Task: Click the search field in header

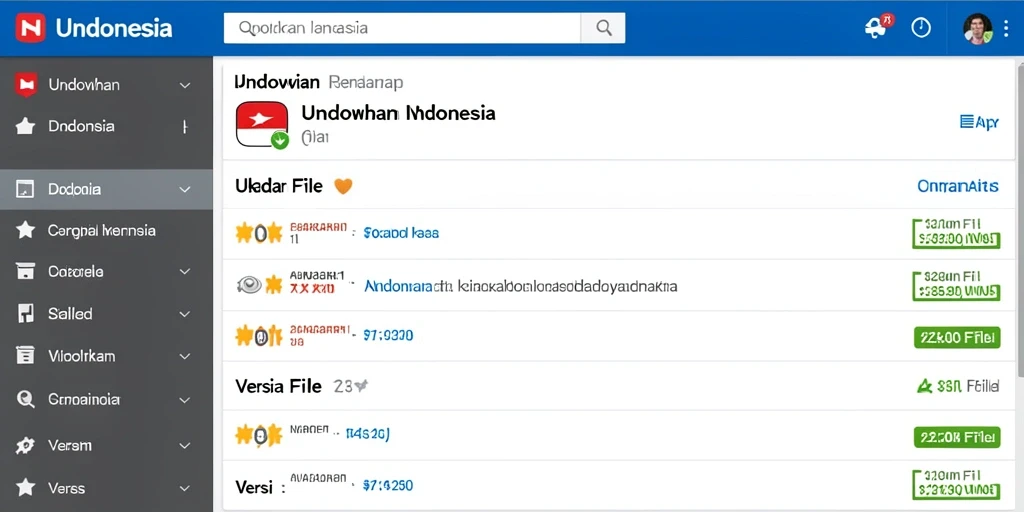Action: coord(402,28)
